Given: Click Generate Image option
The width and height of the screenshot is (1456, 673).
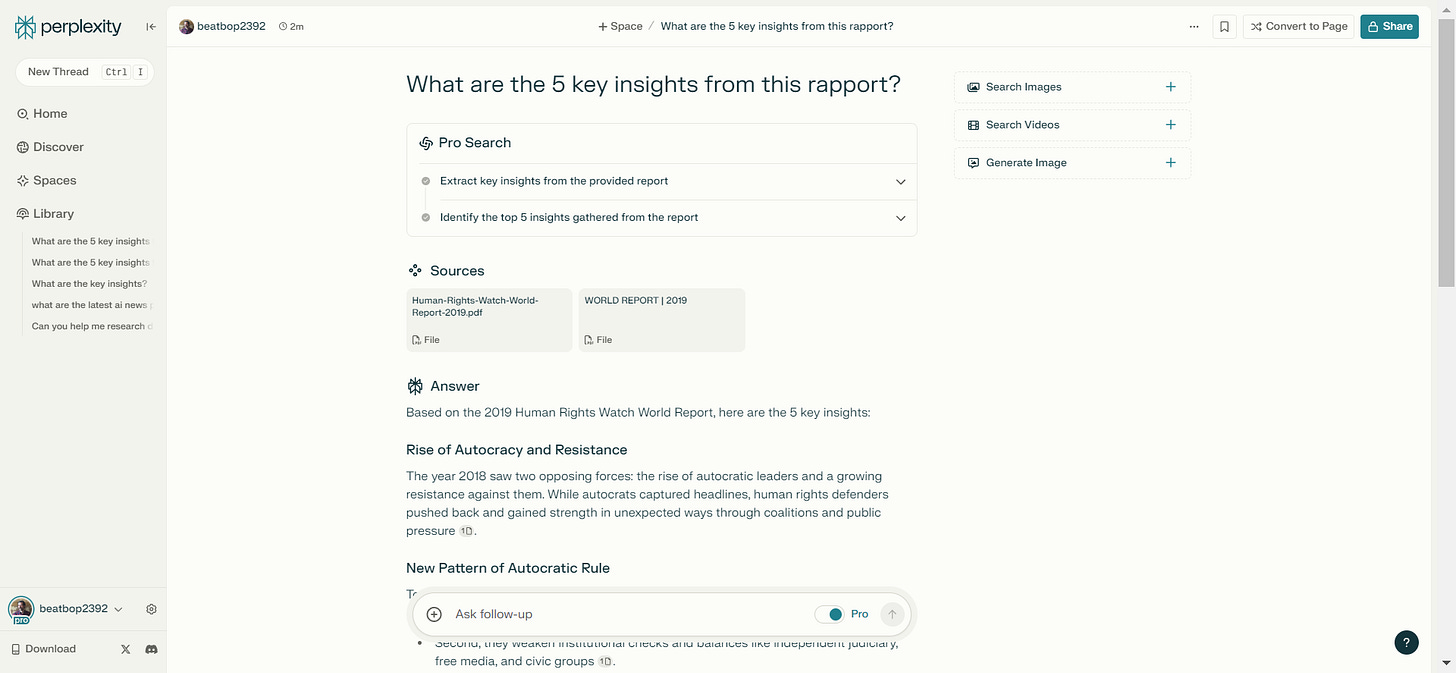Looking at the screenshot, I should [x=1072, y=163].
